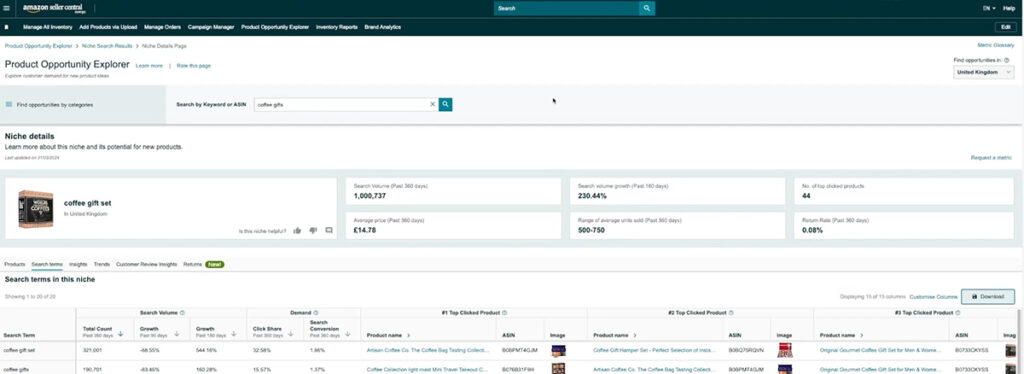Click the Customise Columns link

[x=933, y=296]
